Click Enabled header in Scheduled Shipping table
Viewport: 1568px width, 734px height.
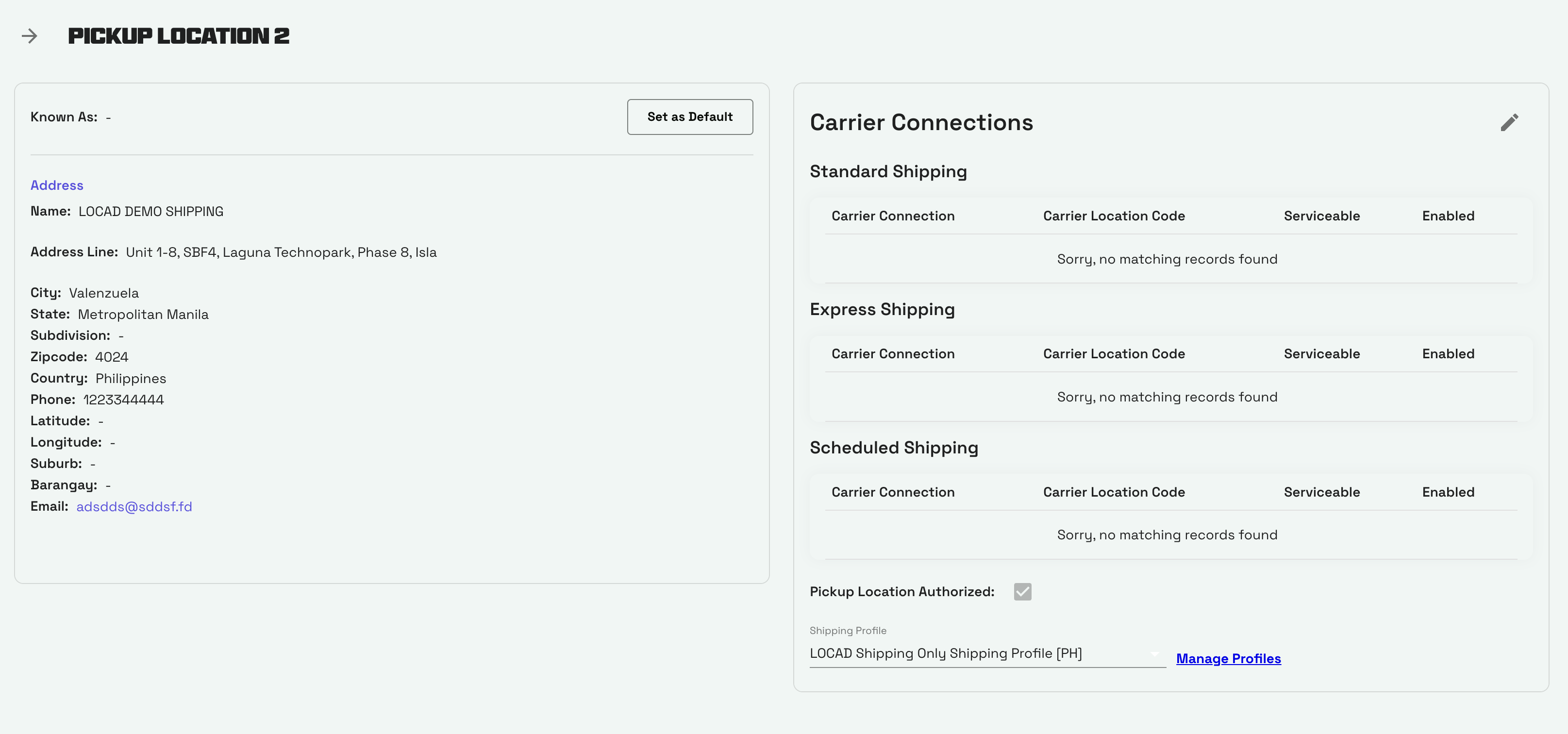[x=1448, y=492]
